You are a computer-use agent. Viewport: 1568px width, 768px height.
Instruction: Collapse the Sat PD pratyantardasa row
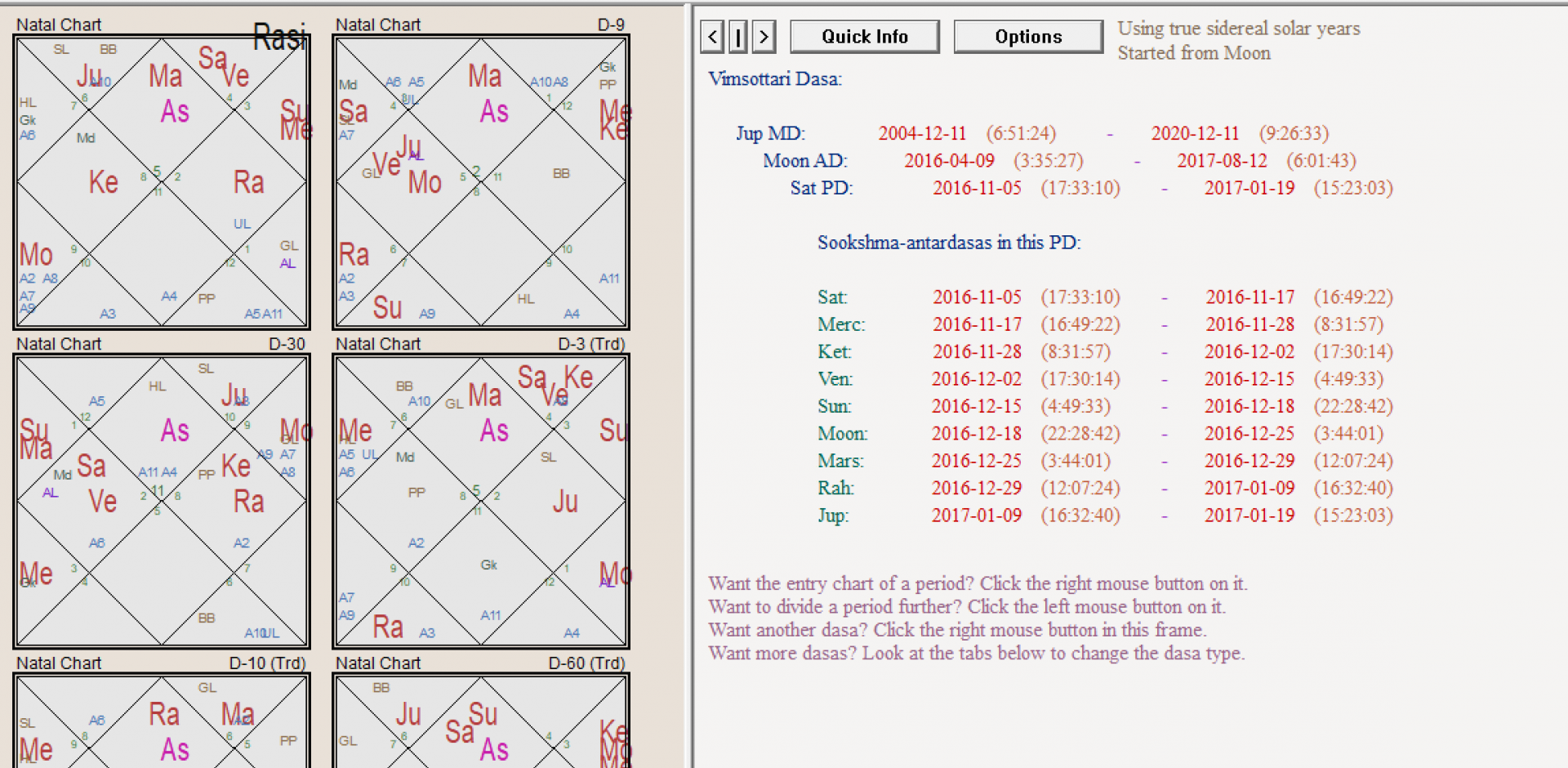821,188
